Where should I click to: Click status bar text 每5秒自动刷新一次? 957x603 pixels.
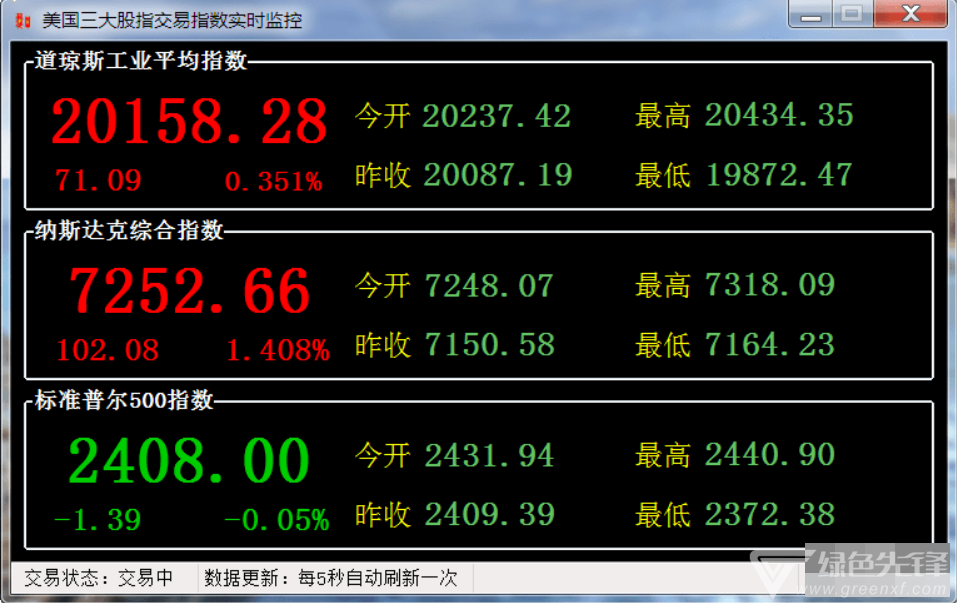[x=377, y=577]
